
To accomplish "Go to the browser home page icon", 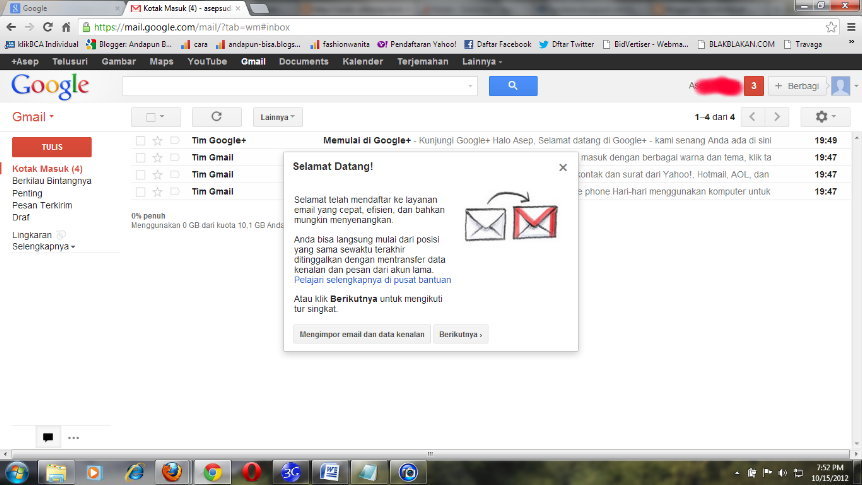I will [x=66, y=27].
